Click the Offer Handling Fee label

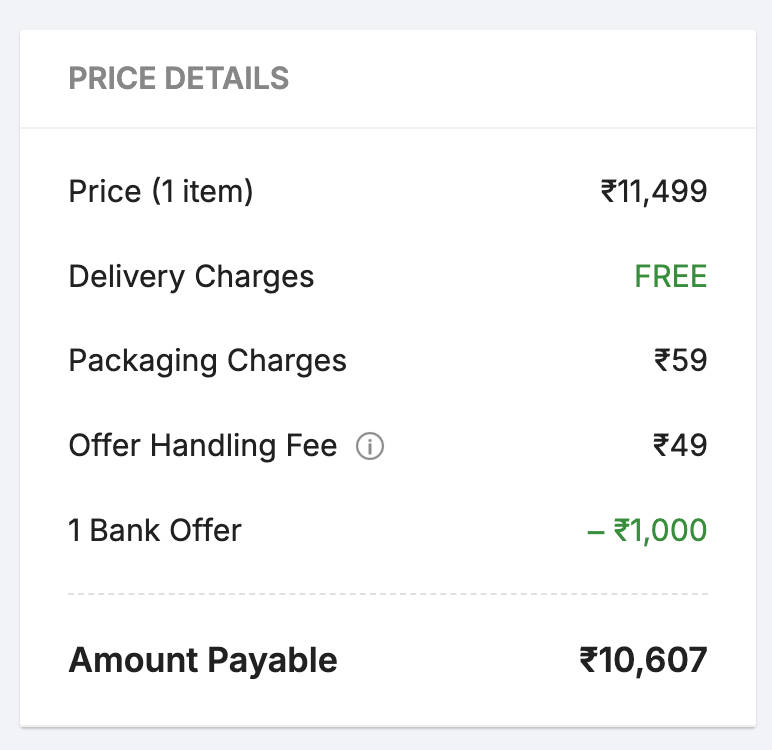(x=202, y=445)
